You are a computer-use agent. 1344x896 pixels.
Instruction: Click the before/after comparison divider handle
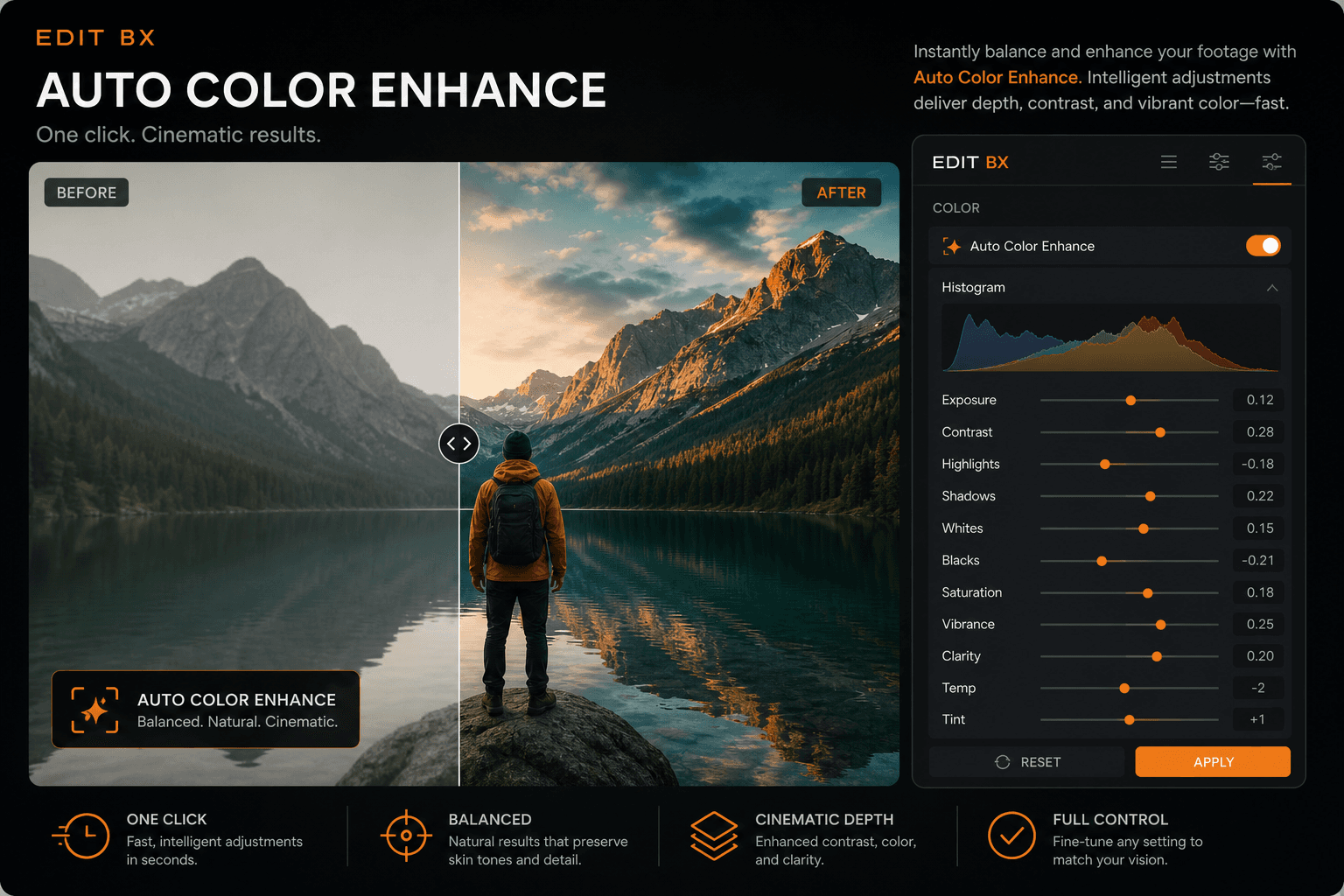[459, 444]
